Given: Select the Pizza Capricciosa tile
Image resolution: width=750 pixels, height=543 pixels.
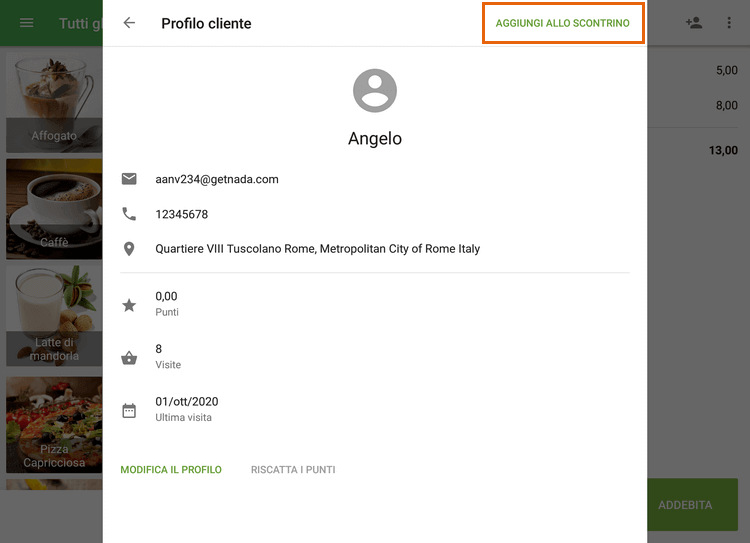Looking at the screenshot, I should click(x=54, y=424).
